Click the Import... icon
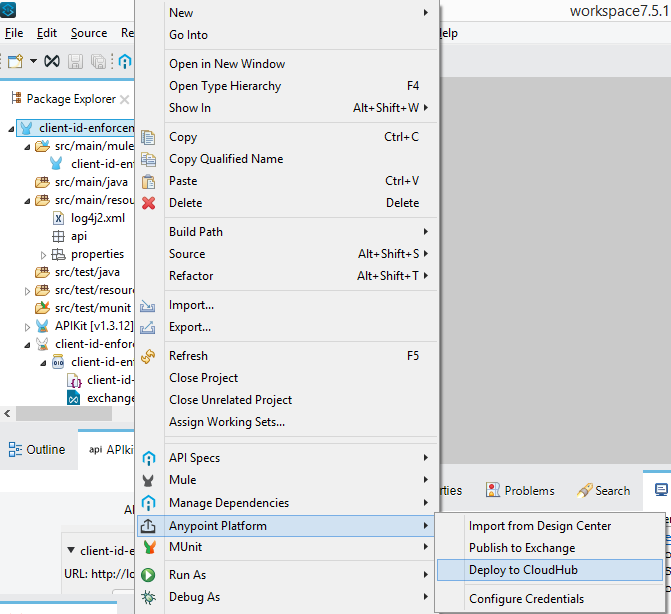This screenshot has height=614, width=671. point(148,306)
